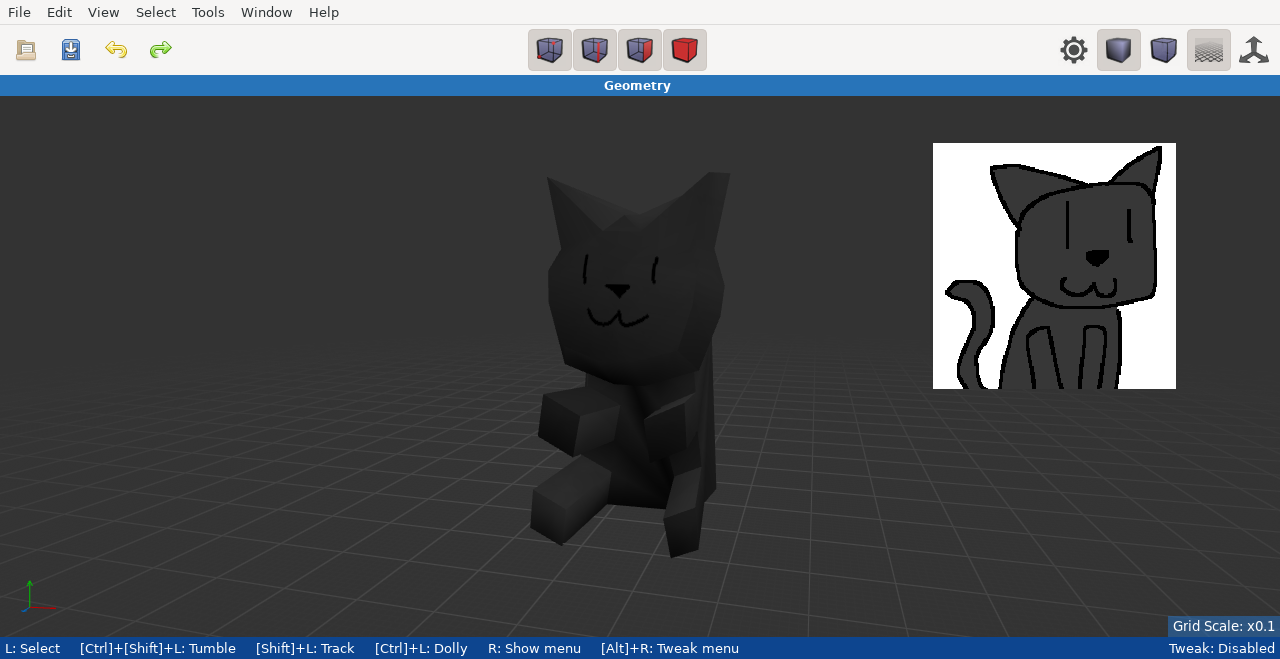This screenshot has height=659, width=1280.
Task: Expand the Tools dropdown menu
Action: (208, 12)
